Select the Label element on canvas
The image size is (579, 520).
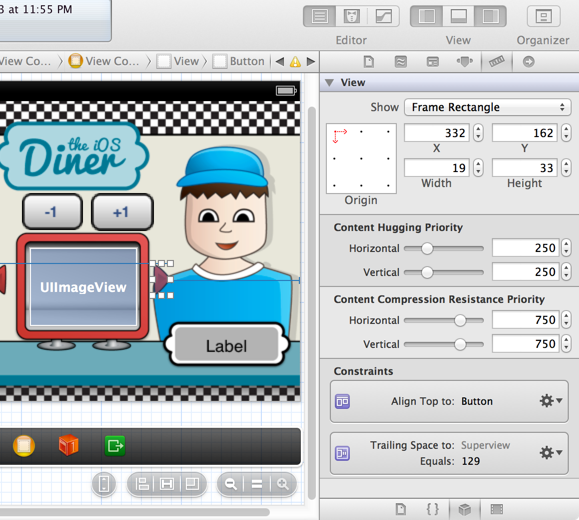[x=226, y=346]
